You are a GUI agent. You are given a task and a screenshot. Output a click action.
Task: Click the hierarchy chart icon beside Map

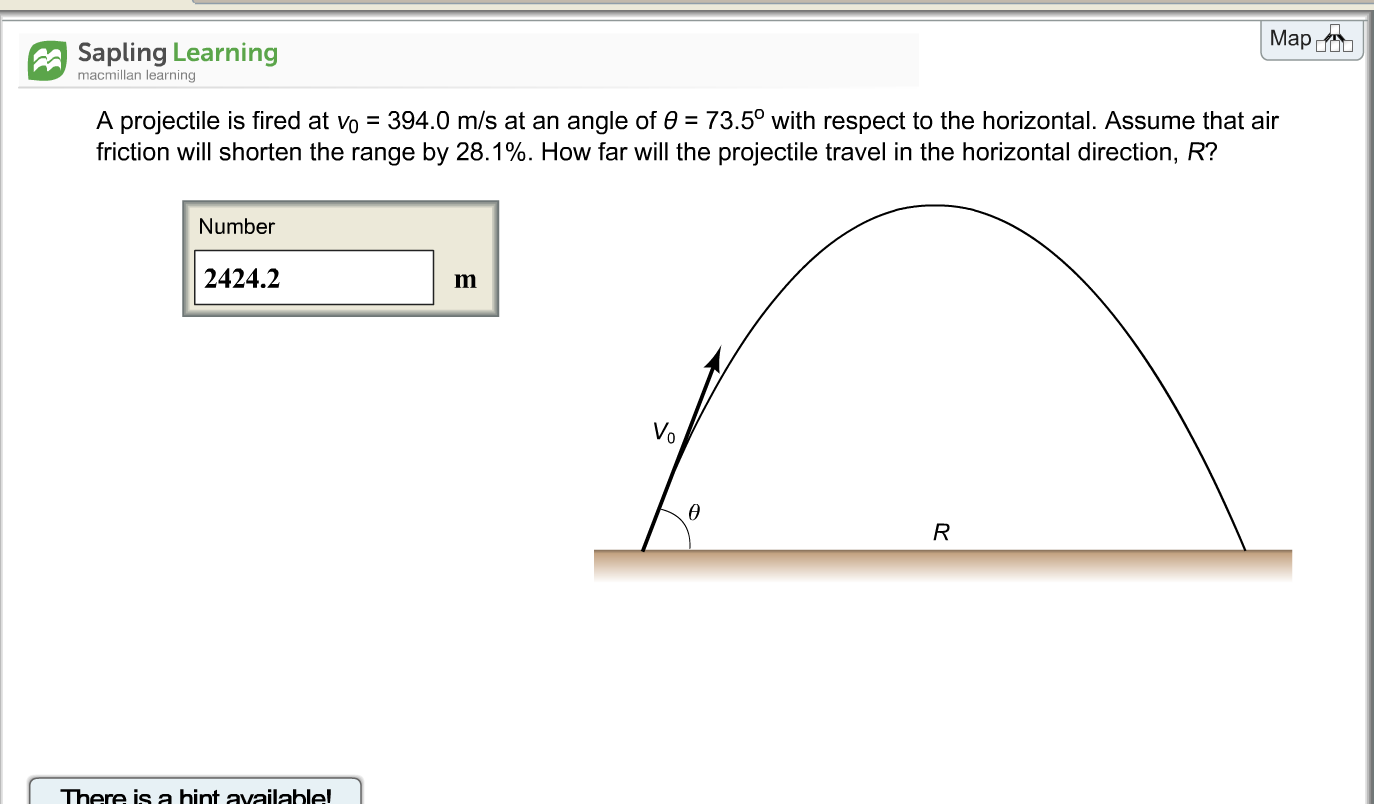pos(1336,39)
